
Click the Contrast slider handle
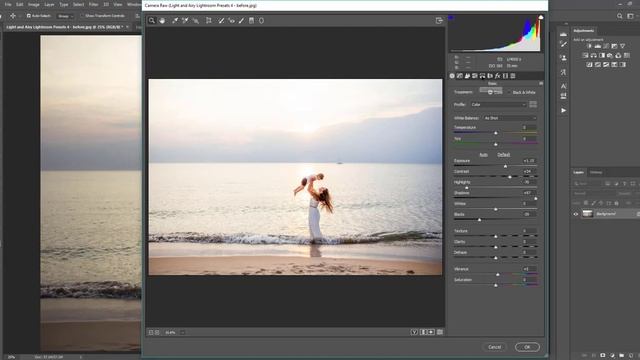coord(510,177)
